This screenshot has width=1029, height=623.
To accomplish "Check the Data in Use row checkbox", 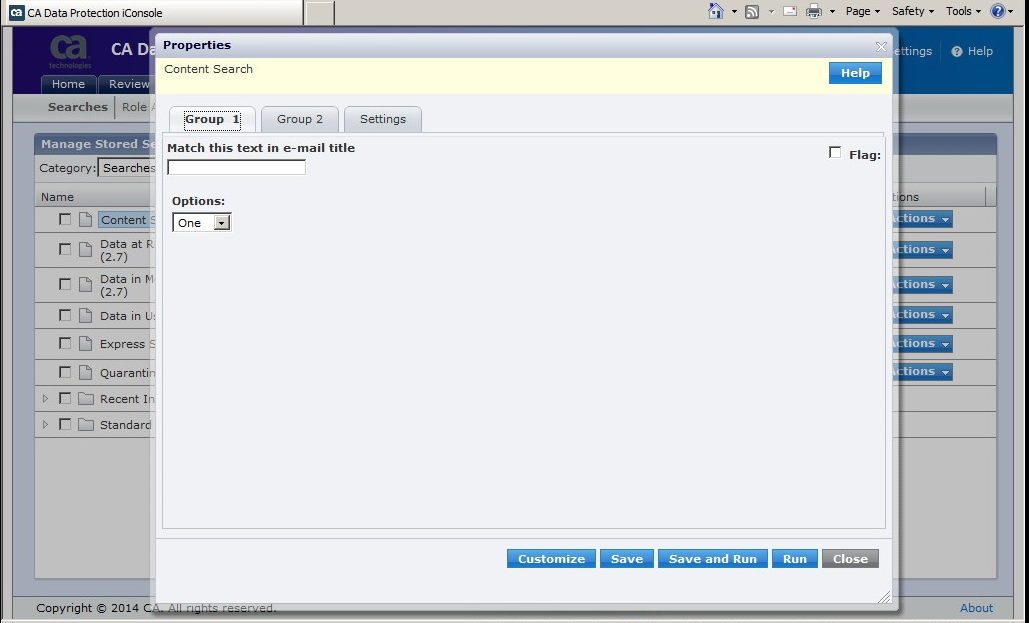I will point(65,315).
